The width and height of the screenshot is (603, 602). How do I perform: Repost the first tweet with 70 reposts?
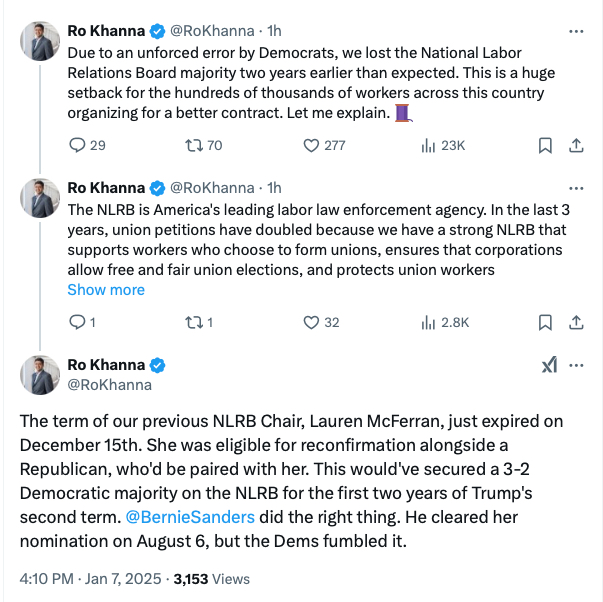tap(194, 145)
